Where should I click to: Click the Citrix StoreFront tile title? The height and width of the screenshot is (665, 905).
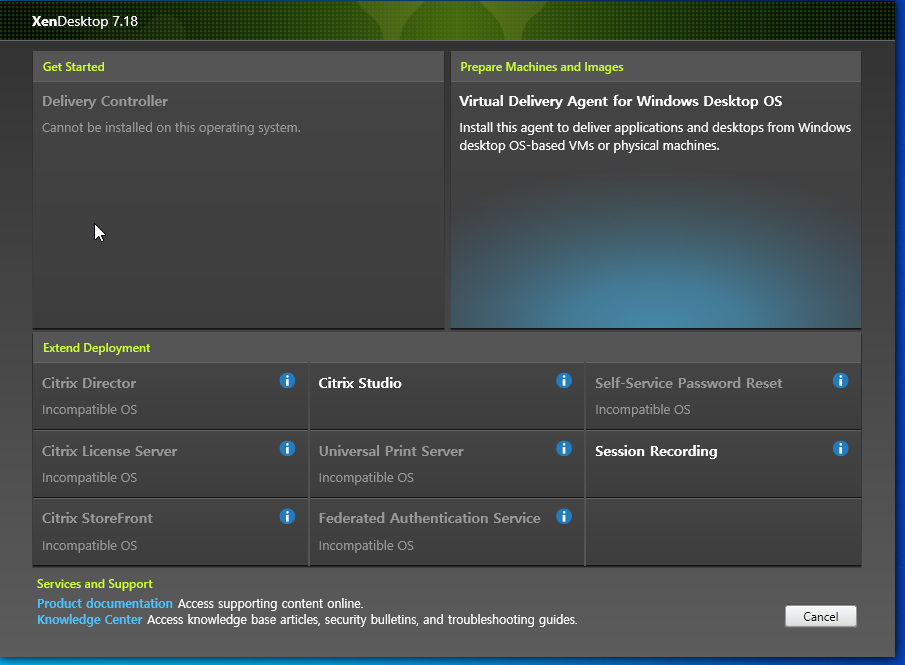(x=97, y=518)
